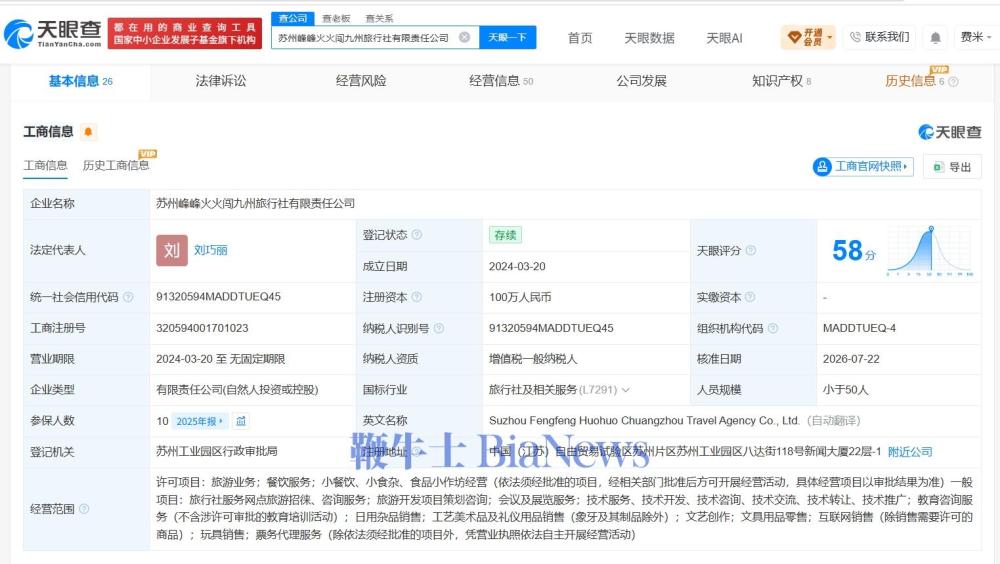Click the 刘 avatar of the legal representative
The height and width of the screenshot is (564, 1000).
pos(172,250)
